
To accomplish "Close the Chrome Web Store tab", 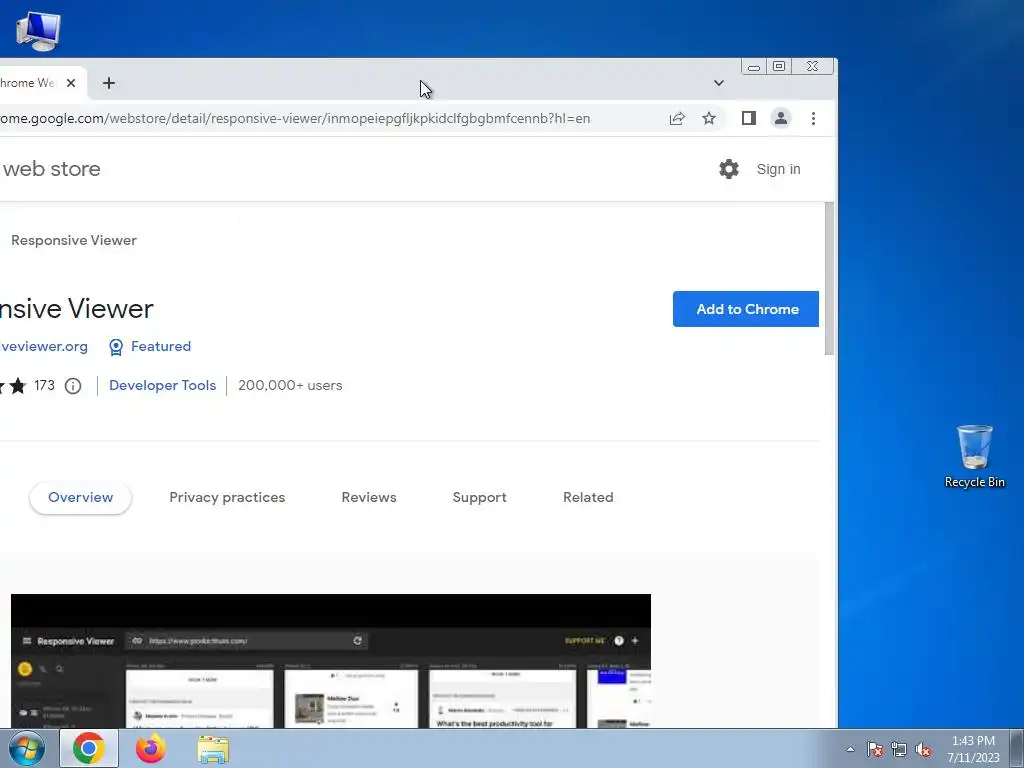I will click(71, 83).
